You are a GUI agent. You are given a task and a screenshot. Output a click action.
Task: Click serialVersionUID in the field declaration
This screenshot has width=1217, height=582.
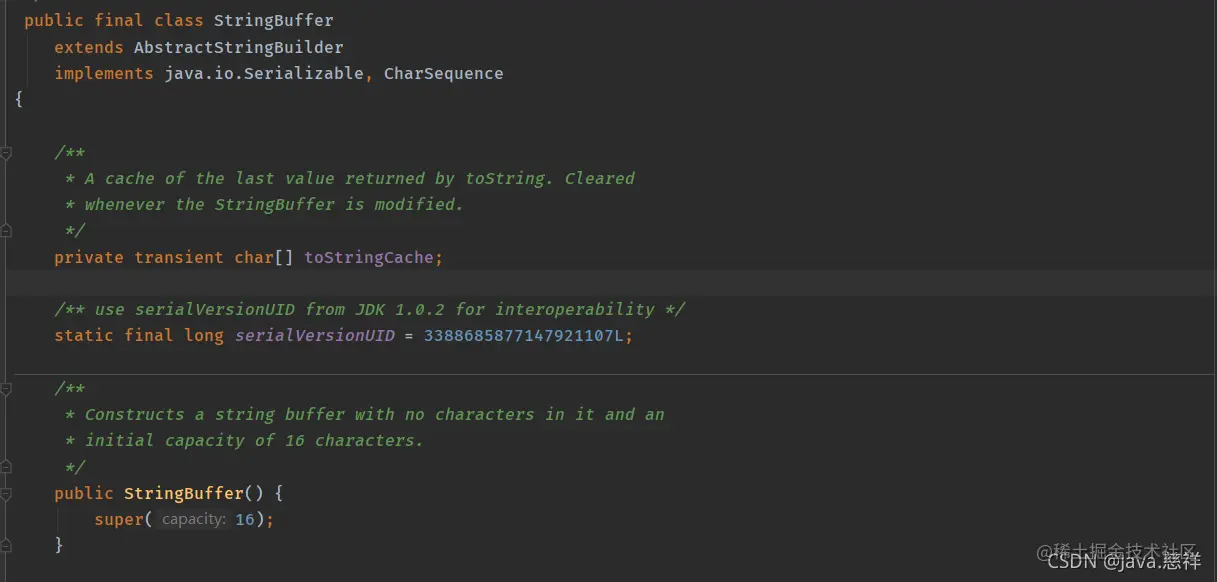[x=314, y=335]
